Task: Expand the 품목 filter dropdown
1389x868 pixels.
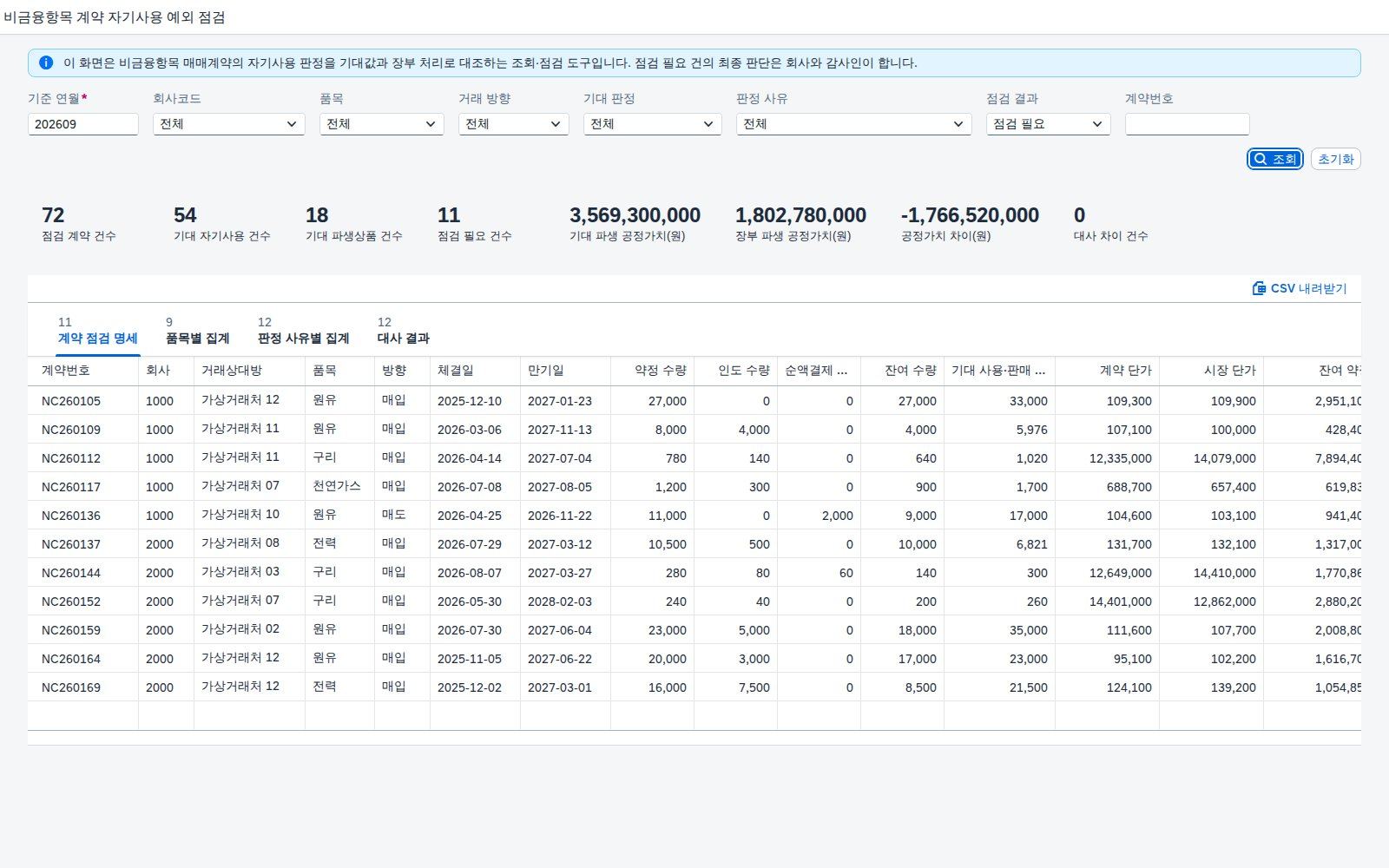Action: coord(382,124)
